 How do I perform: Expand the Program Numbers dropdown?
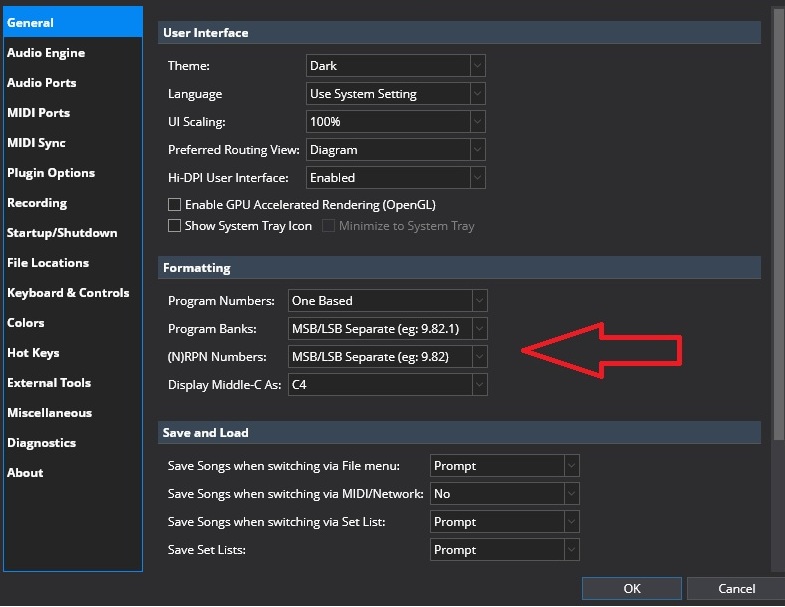click(x=387, y=300)
